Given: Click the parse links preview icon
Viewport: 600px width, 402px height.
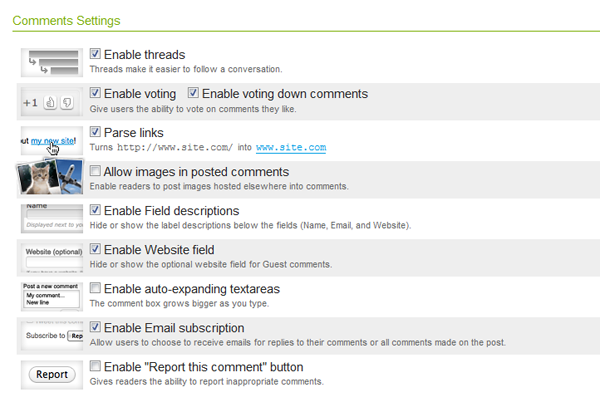Looking at the screenshot, I should click(x=52, y=141).
